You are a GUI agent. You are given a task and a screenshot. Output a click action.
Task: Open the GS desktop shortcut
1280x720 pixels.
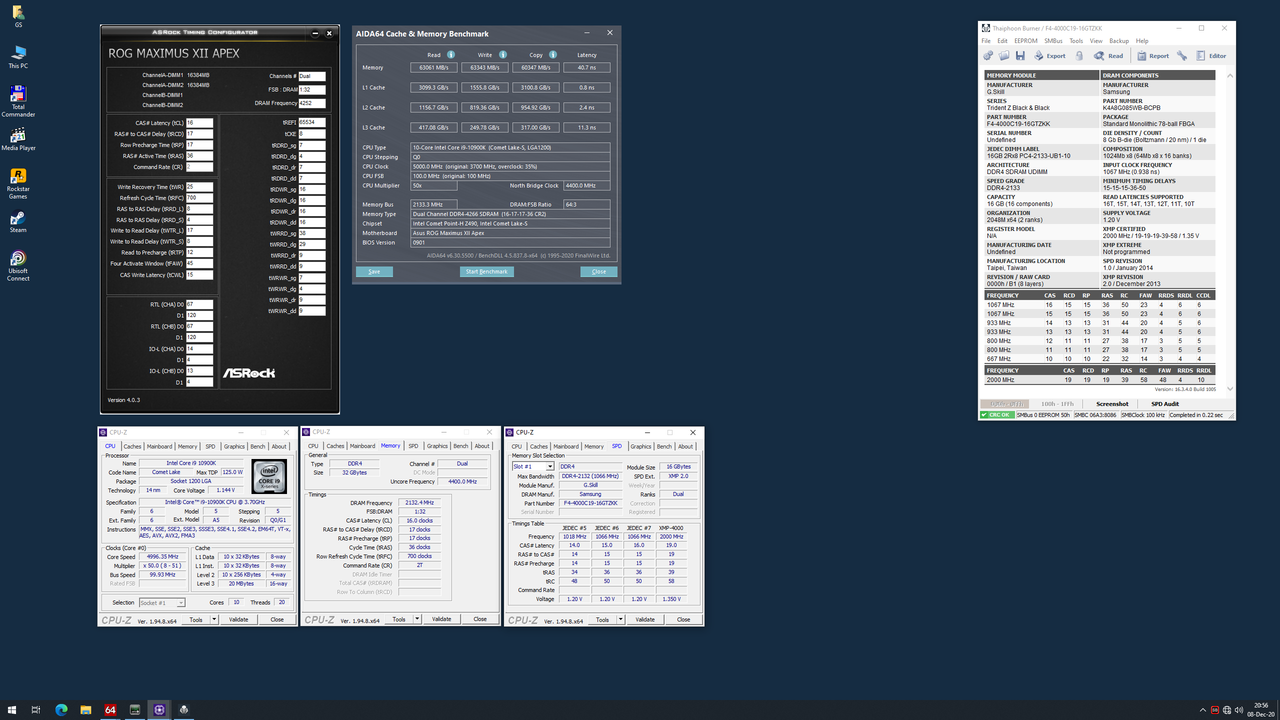[18, 17]
